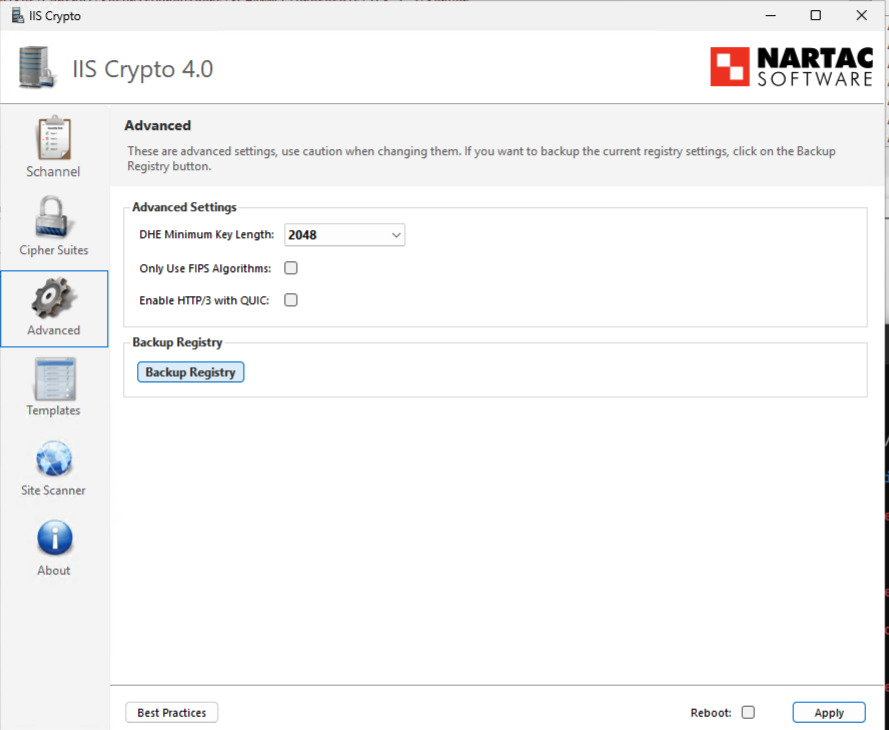Click the Advanced gear icon in sidebar

pos(54,298)
